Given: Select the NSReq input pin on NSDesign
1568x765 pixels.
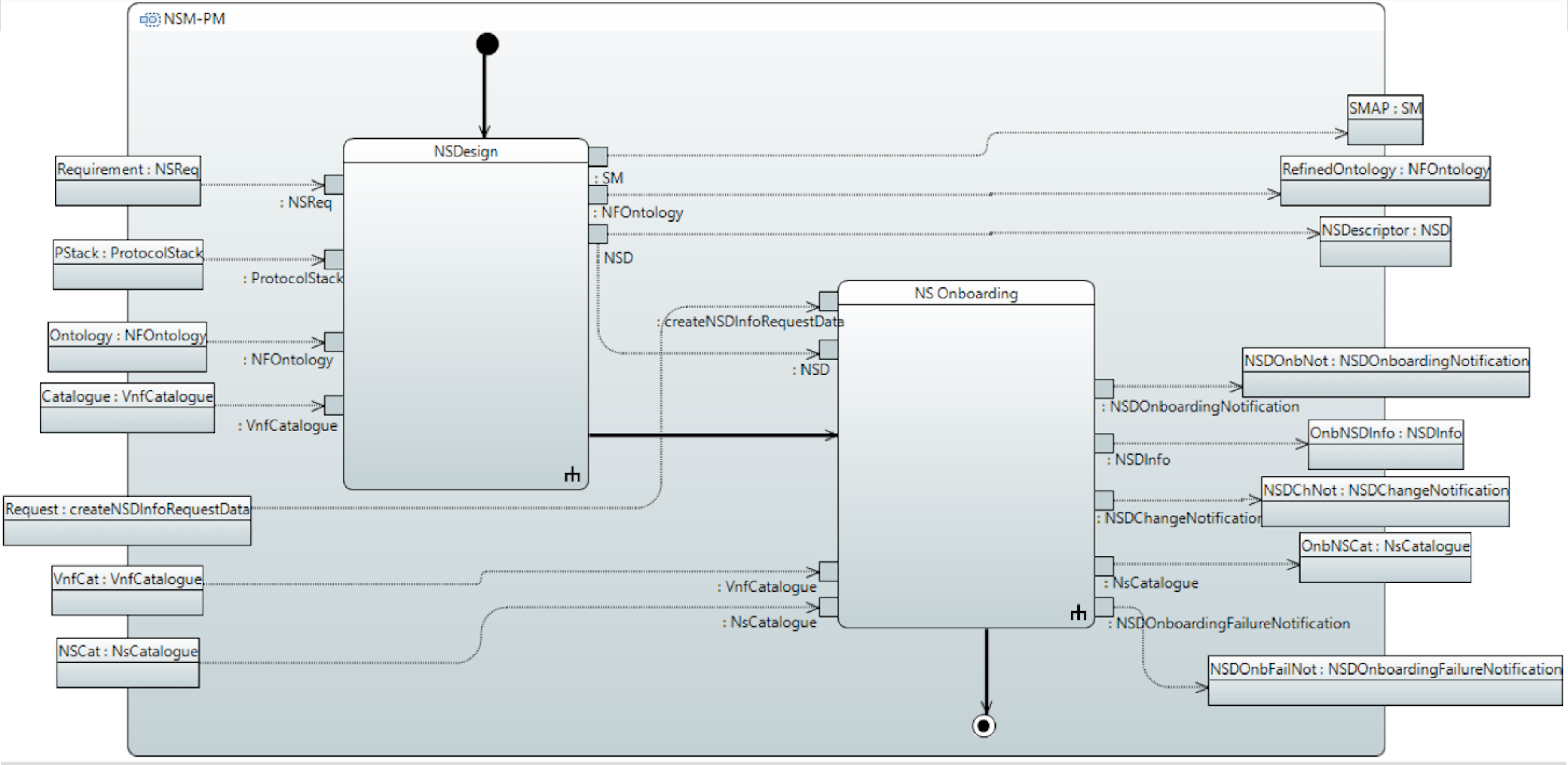Looking at the screenshot, I should pos(333,185).
